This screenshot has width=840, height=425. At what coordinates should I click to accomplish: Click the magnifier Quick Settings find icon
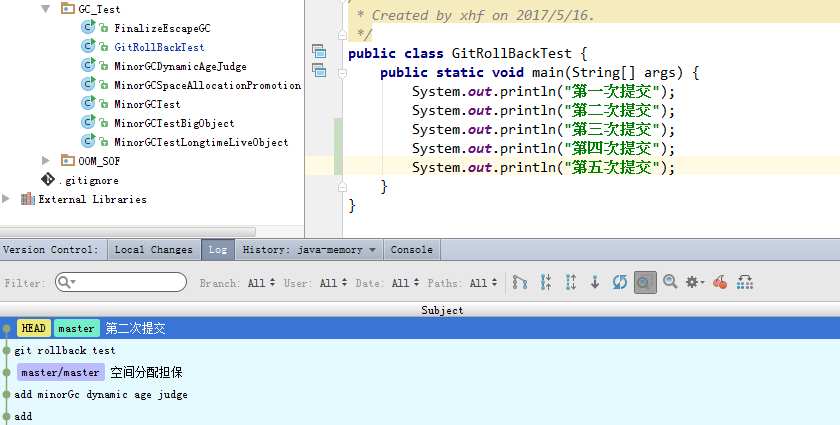point(670,281)
